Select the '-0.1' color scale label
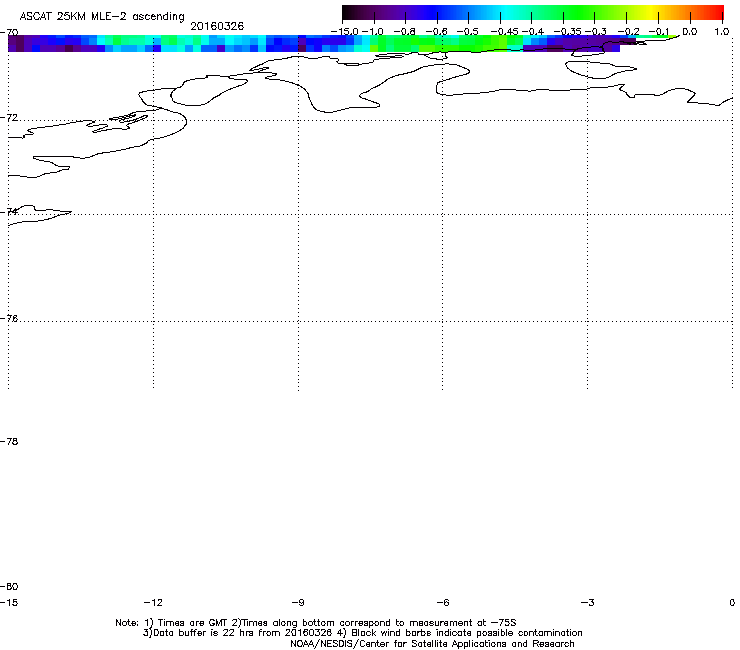Viewport: 740px width, 650px height. point(659,32)
